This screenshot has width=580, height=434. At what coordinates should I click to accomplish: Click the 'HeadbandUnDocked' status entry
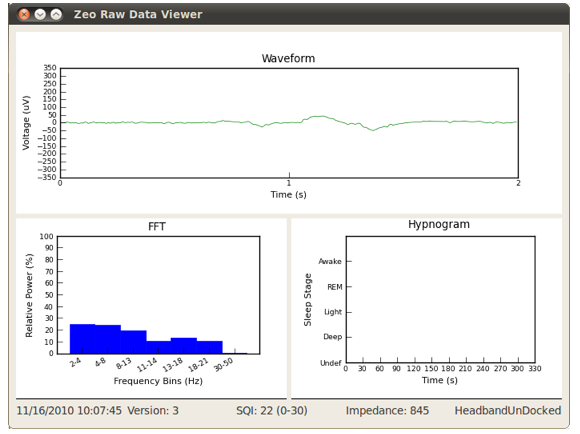point(508,410)
